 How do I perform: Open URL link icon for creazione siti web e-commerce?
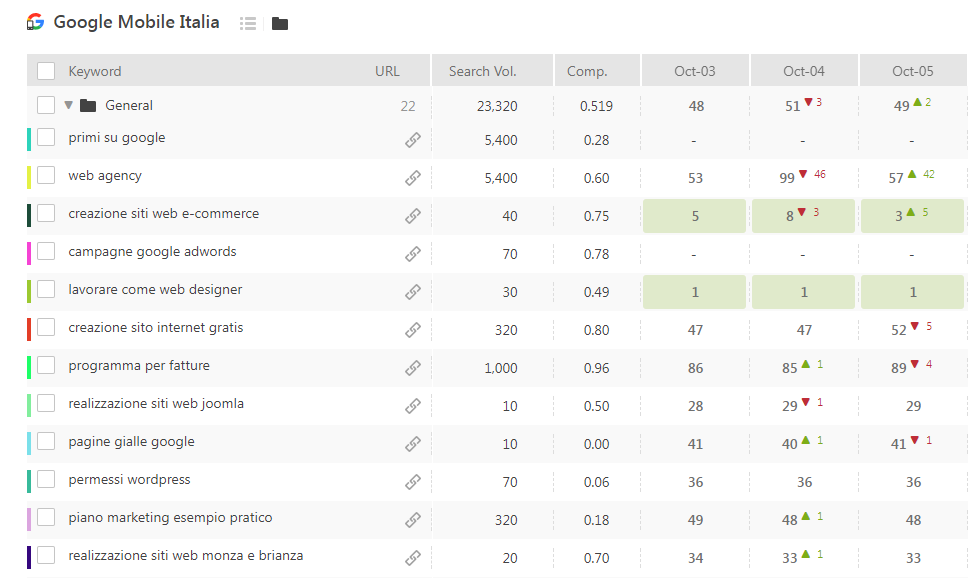pyautogui.click(x=412, y=216)
